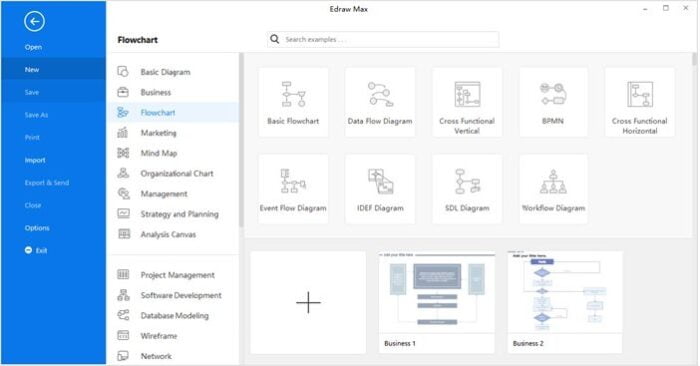Image resolution: width=700 pixels, height=366 pixels.
Task: Click the Marketing chart icon
Action: pos(123,133)
